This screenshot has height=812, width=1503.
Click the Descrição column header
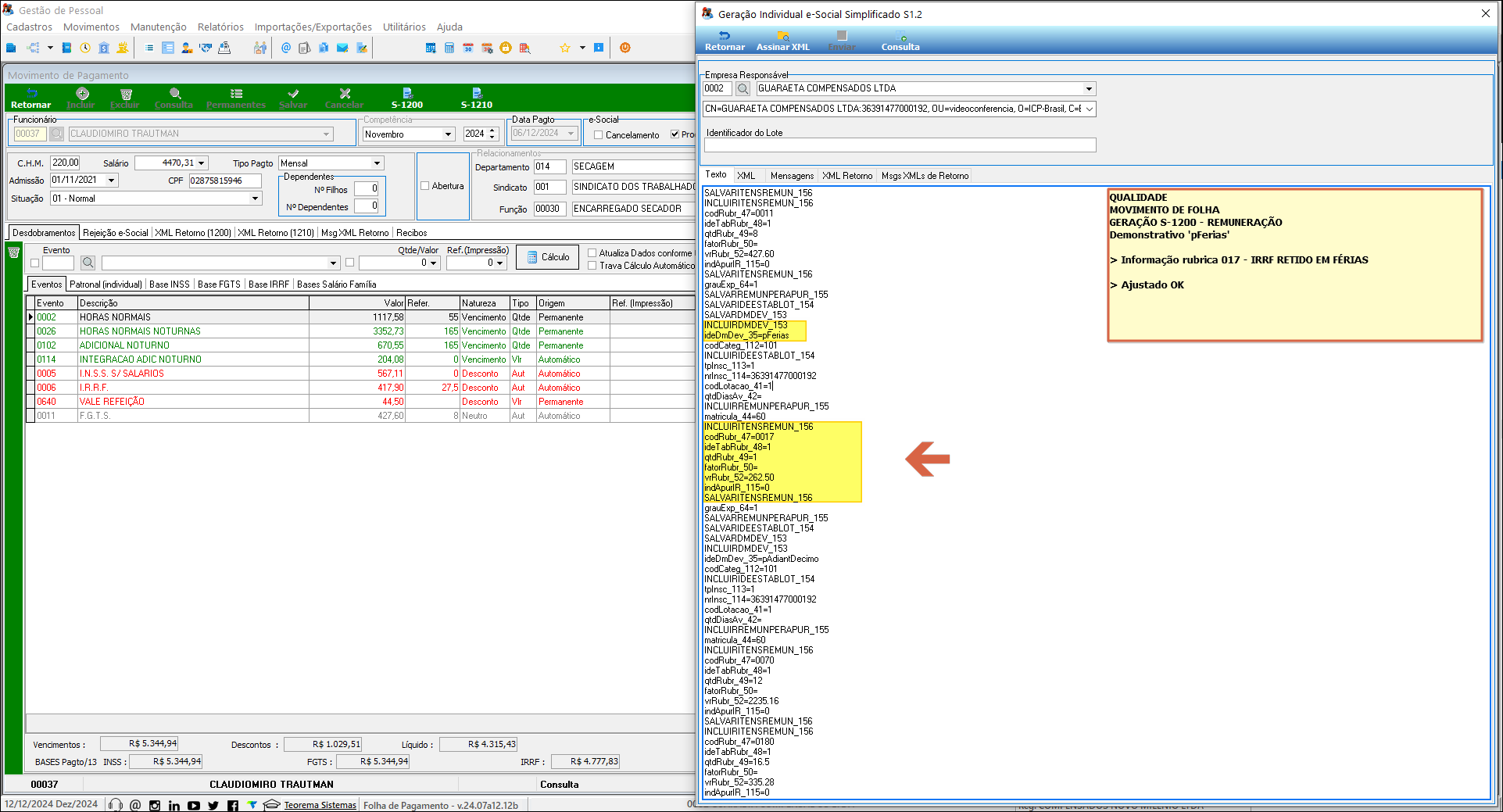pyautogui.click(x=192, y=303)
